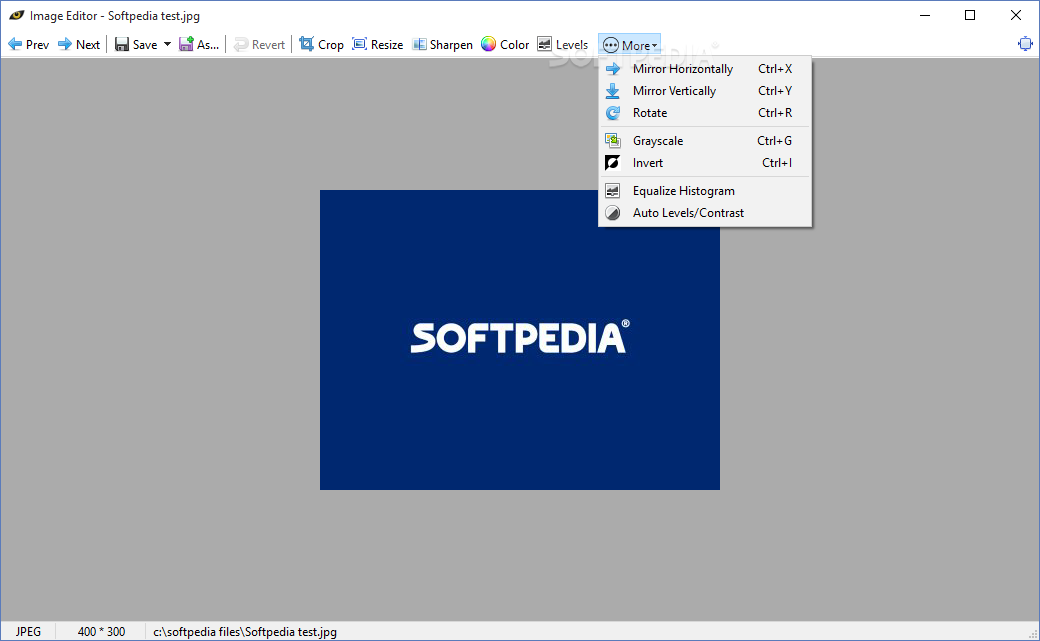Screen dimensions: 1040x641
Task: Click the fit-to-window icon at the toolbar's right end
Action: point(1025,44)
